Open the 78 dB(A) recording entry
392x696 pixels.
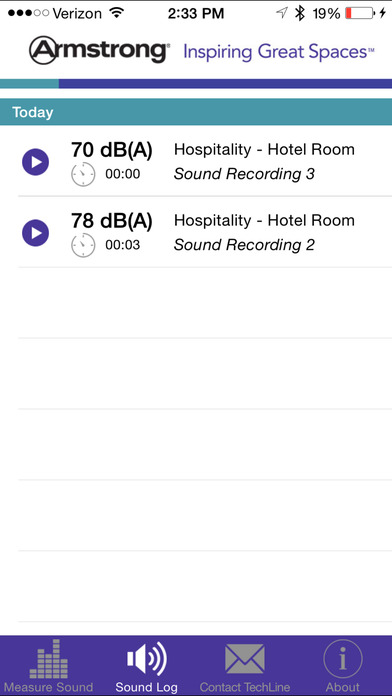point(205,232)
